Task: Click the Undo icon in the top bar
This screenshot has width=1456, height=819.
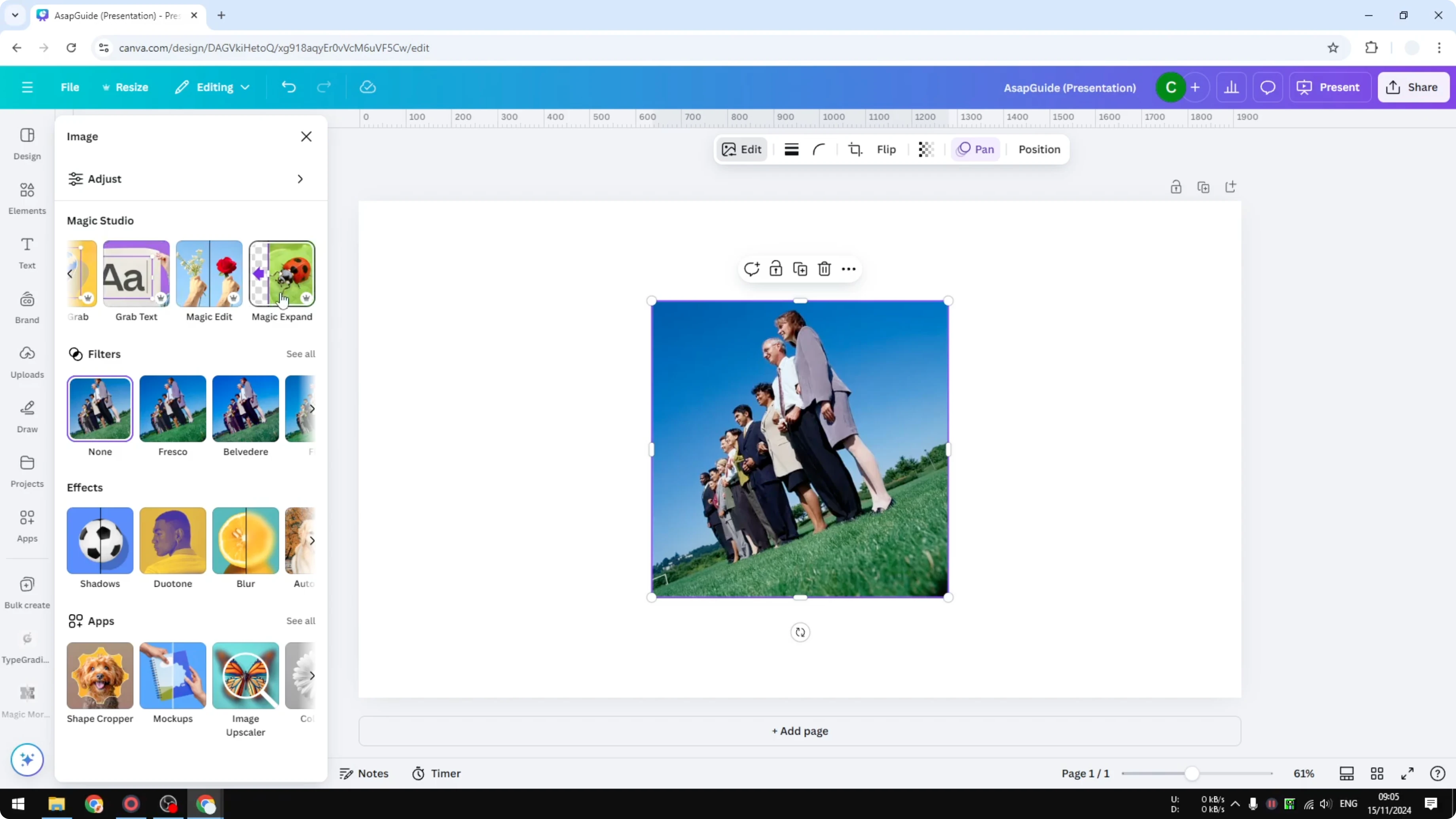Action: coord(288,87)
